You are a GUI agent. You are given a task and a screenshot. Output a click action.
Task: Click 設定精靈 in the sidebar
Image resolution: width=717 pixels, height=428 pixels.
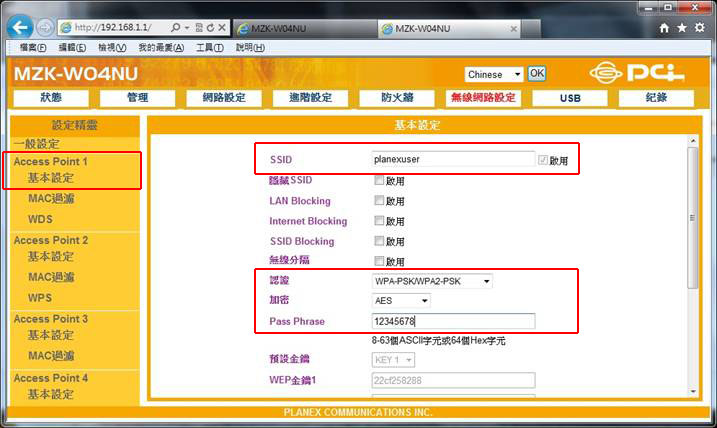75,125
